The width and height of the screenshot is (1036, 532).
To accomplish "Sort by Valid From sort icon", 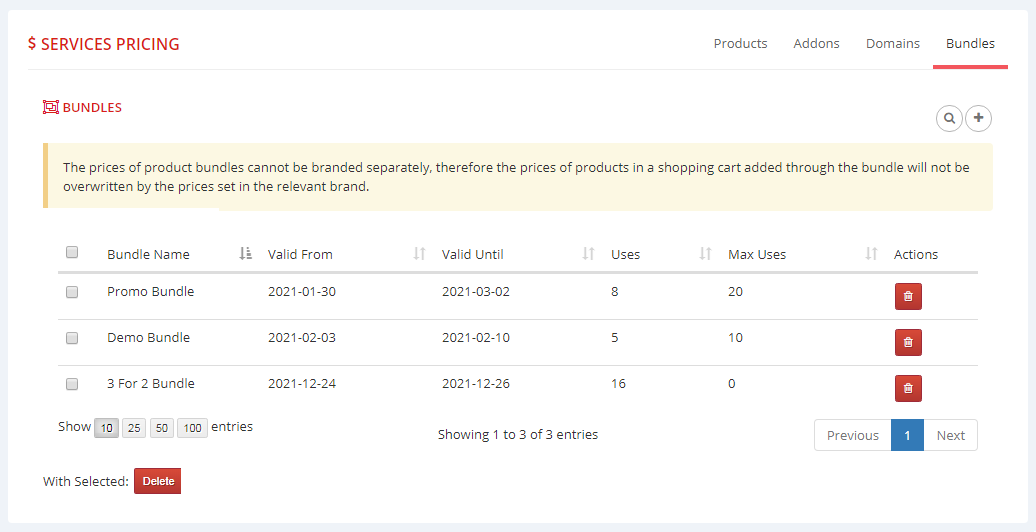I will click(420, 254).
